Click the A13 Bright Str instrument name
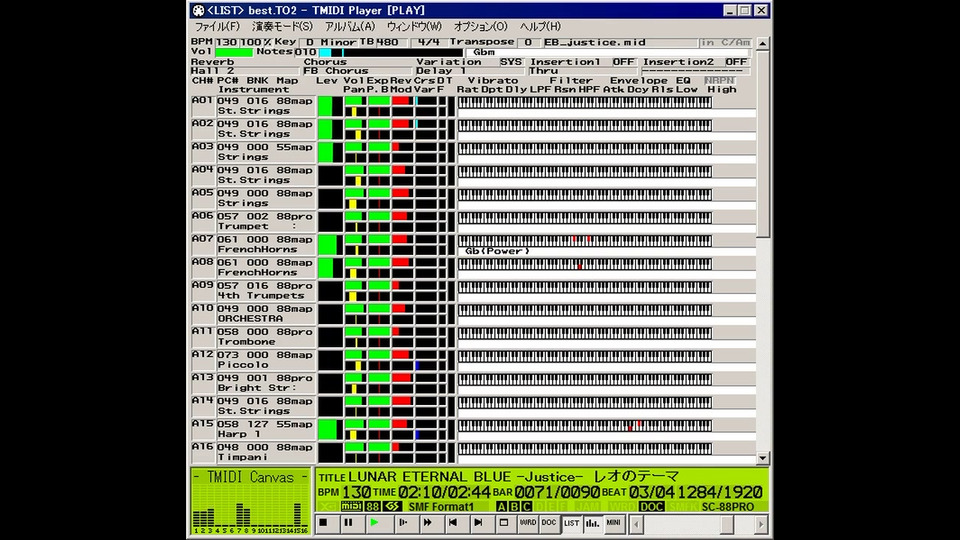This screenshot has width=960, height=540. tap(257, 388)
